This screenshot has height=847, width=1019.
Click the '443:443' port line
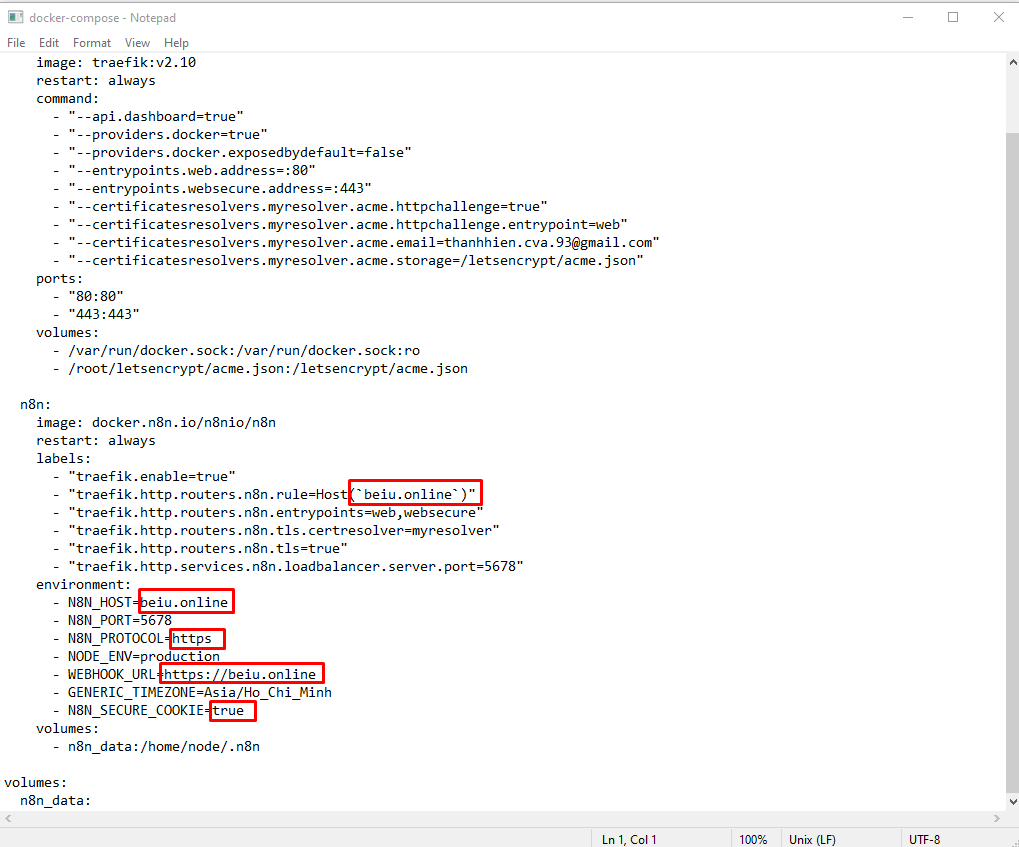(x=96, y=315)
